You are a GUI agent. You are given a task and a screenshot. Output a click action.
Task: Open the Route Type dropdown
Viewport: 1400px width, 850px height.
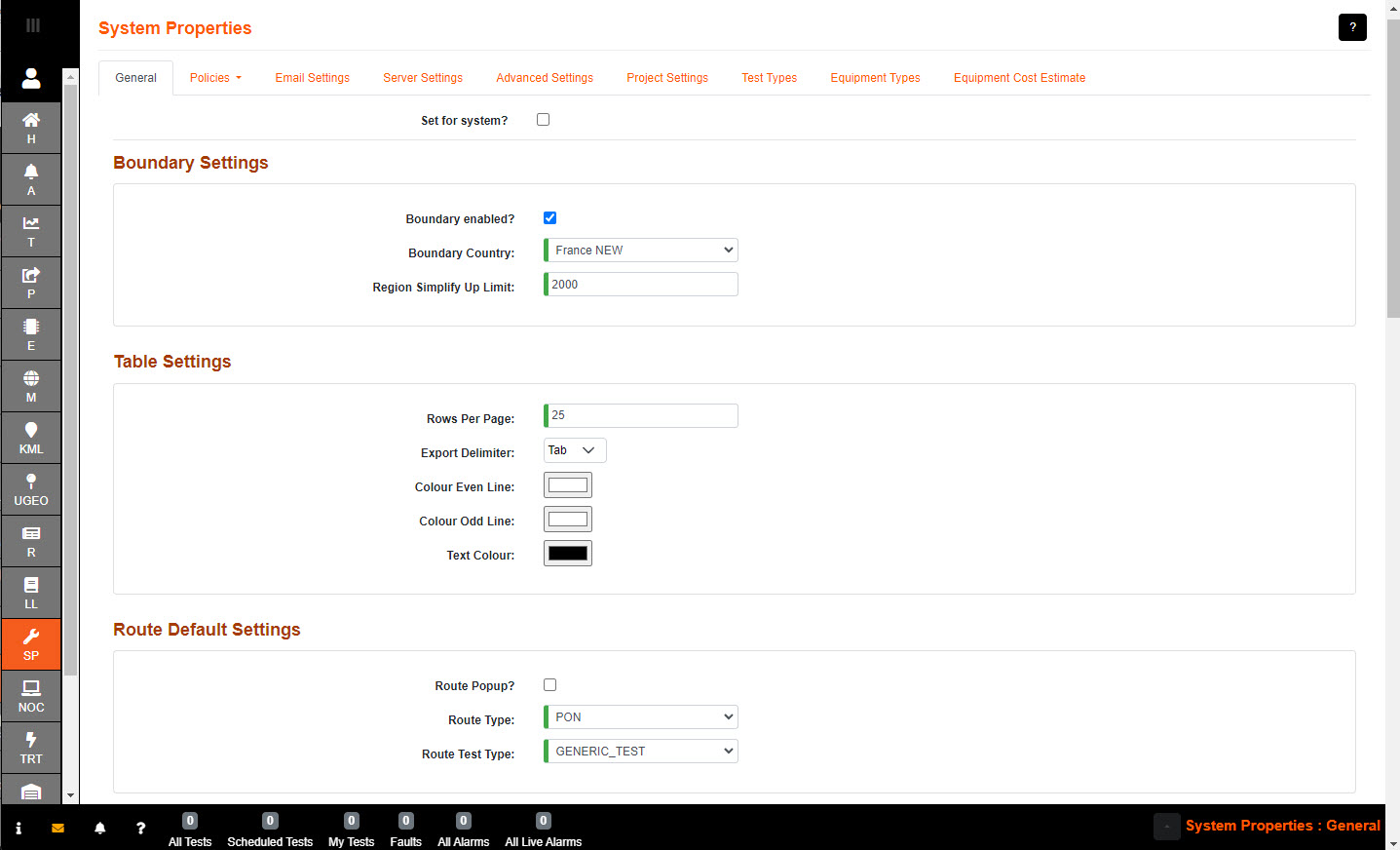[641, 717]
